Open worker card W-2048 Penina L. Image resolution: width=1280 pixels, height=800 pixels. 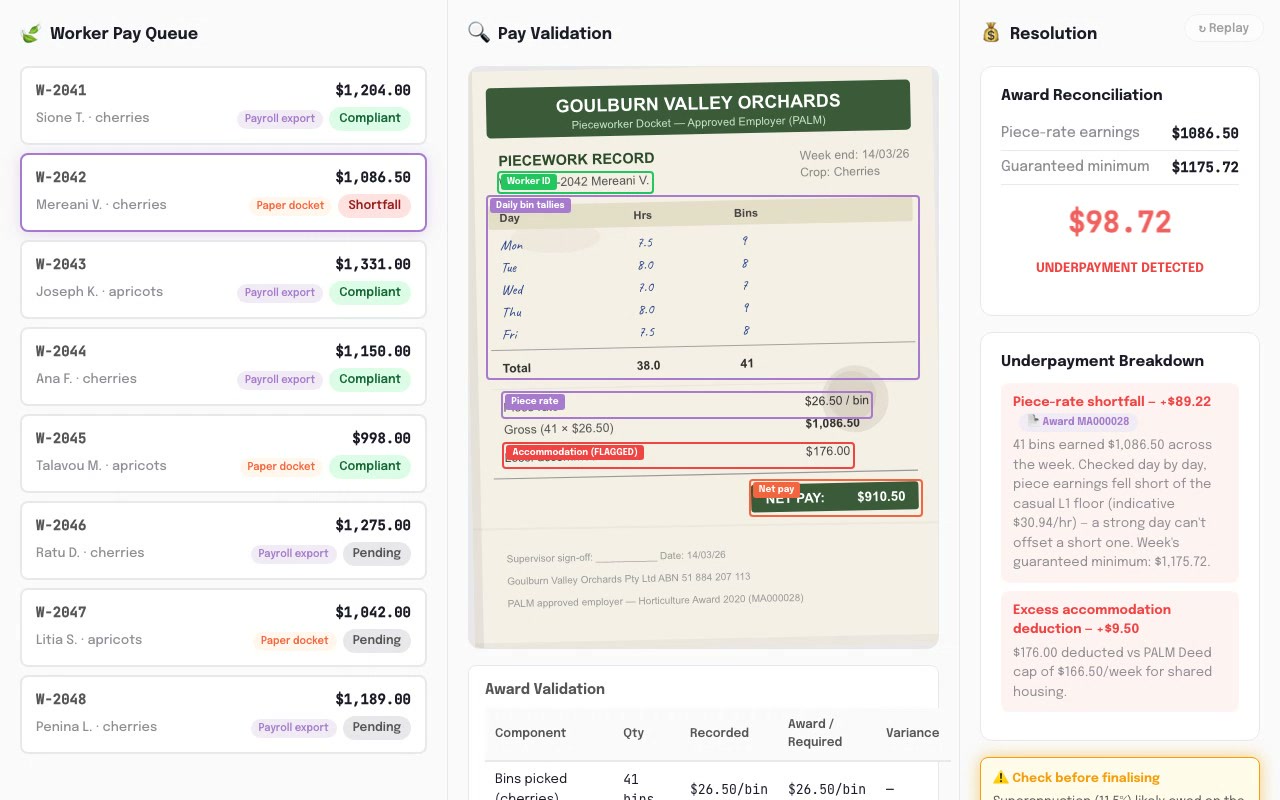[223, 714]
